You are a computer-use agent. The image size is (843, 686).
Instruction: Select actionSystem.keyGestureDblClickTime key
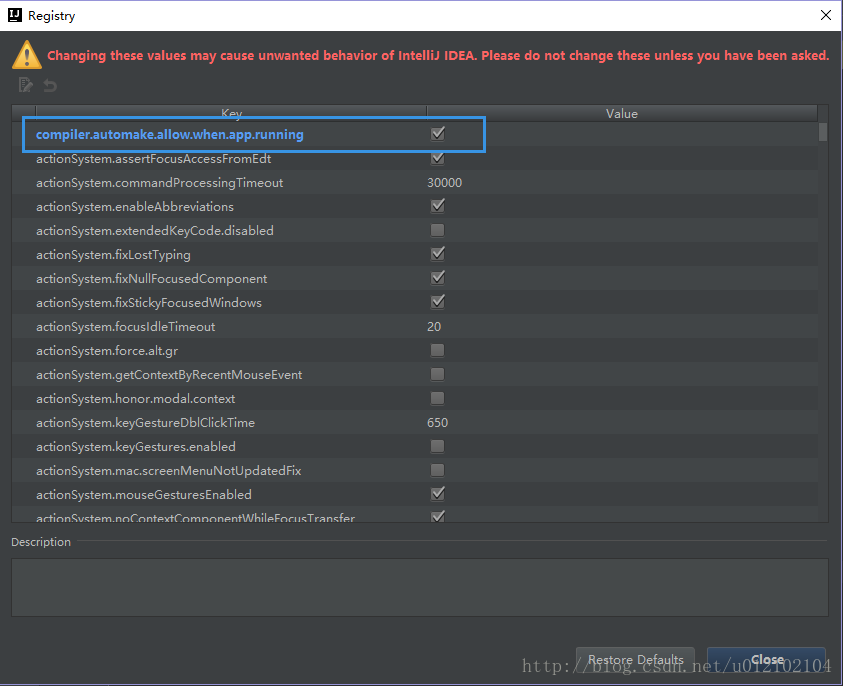[x=146, y=423]
